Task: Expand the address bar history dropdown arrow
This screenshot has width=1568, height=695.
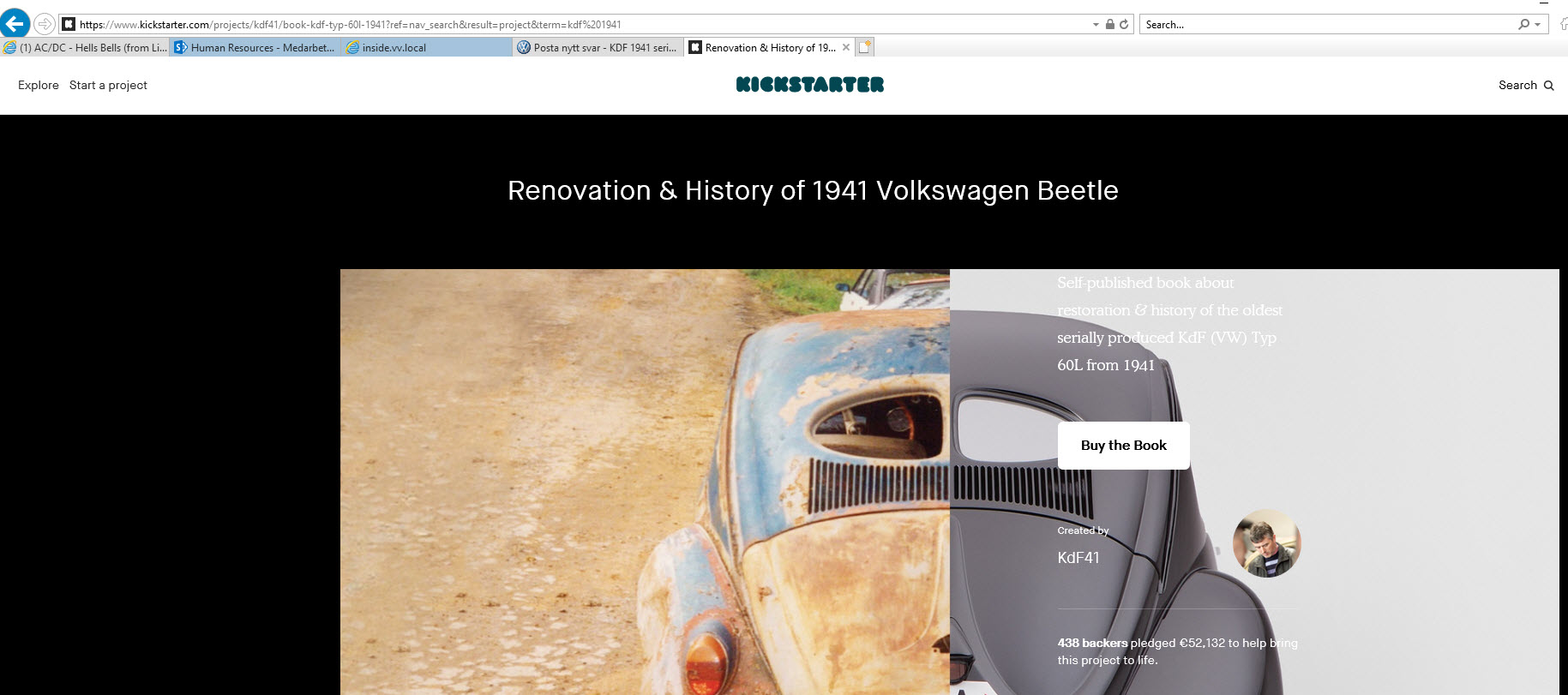Action: coord(1096,25)
